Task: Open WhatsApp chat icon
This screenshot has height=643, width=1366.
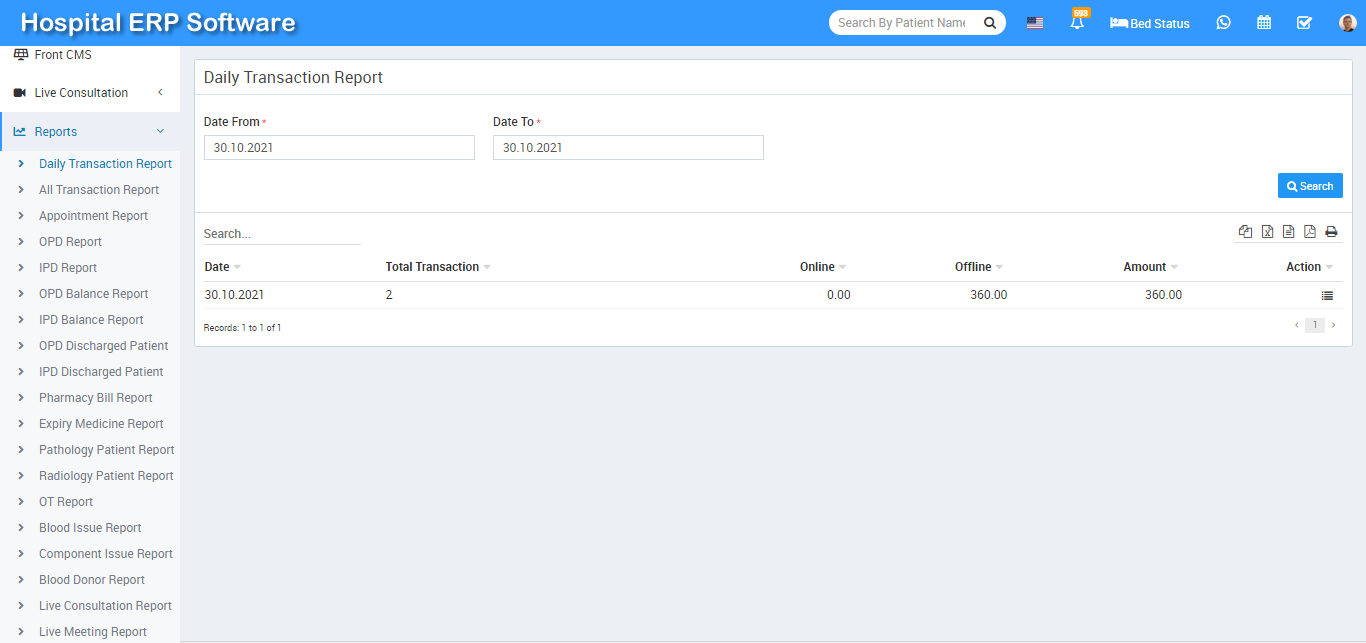Action: (x=1223, y=23)
